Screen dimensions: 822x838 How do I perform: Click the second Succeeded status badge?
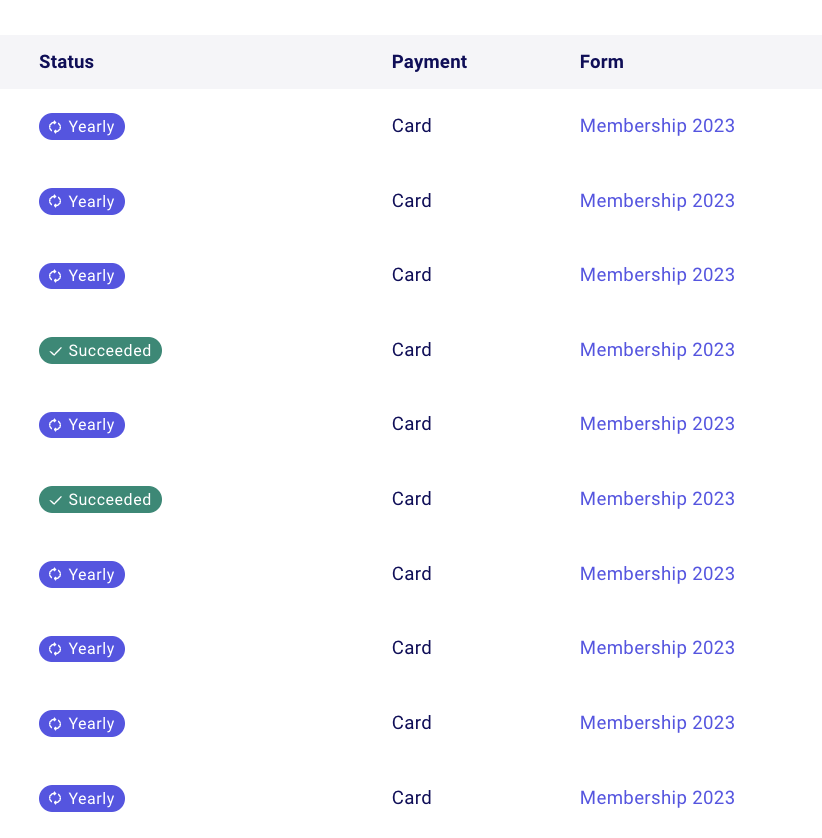(x=100, y=500)
